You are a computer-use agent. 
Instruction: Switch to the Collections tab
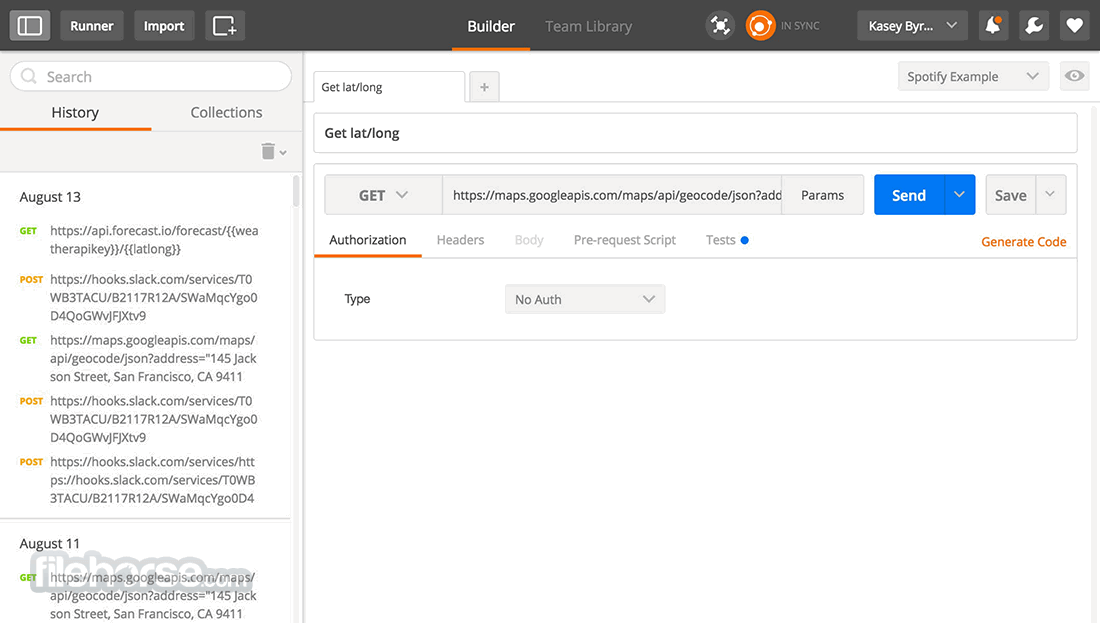tap(226, 113)
